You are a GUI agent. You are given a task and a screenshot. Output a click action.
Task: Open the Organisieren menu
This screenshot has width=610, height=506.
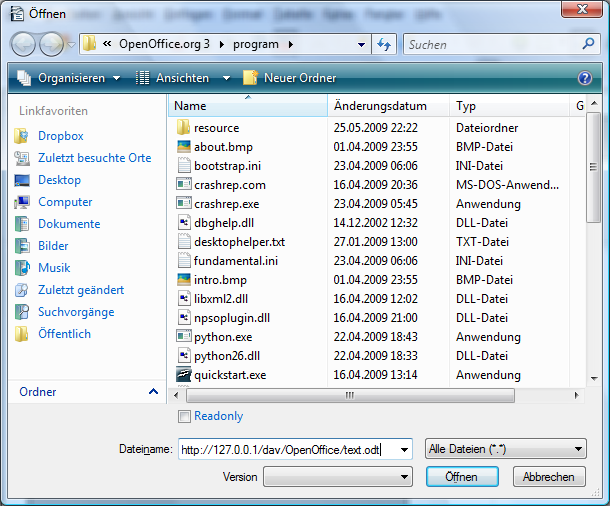tap(69, 78)
